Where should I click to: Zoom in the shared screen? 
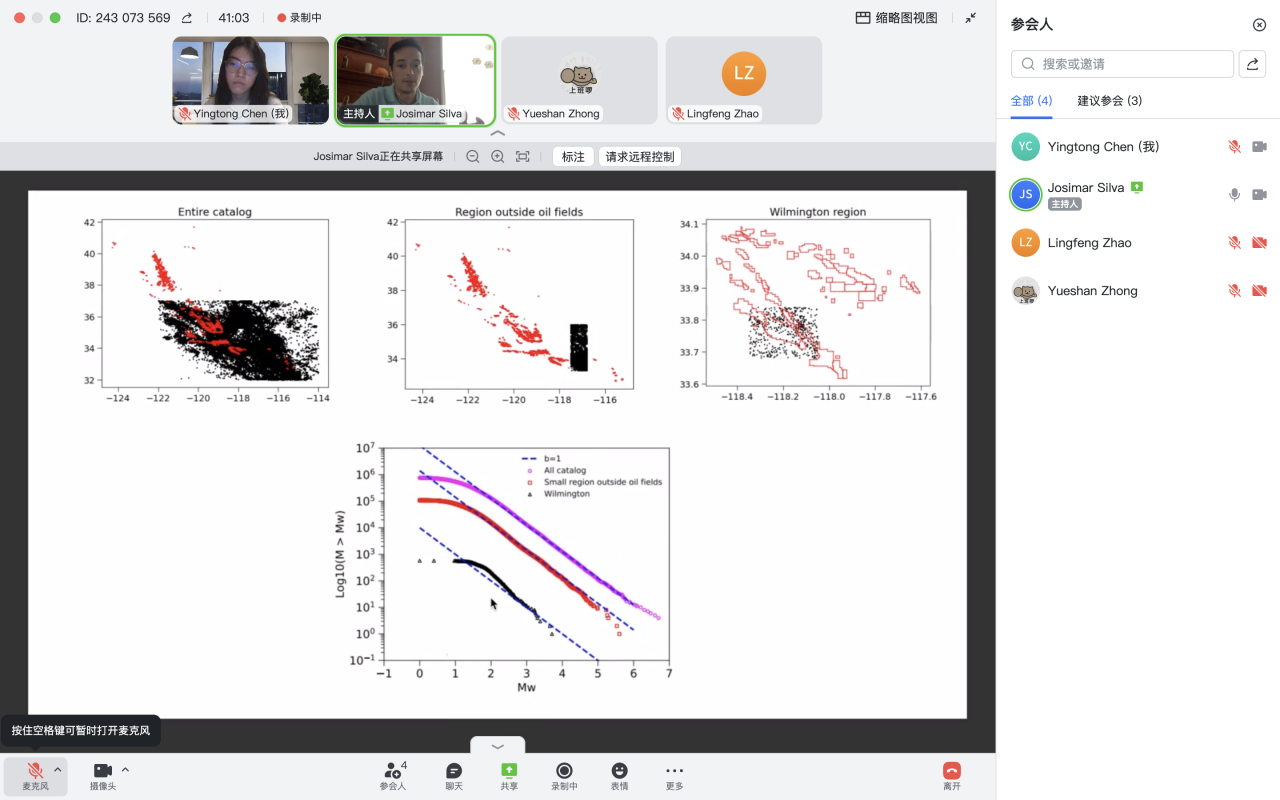click(x=498, y=157)
